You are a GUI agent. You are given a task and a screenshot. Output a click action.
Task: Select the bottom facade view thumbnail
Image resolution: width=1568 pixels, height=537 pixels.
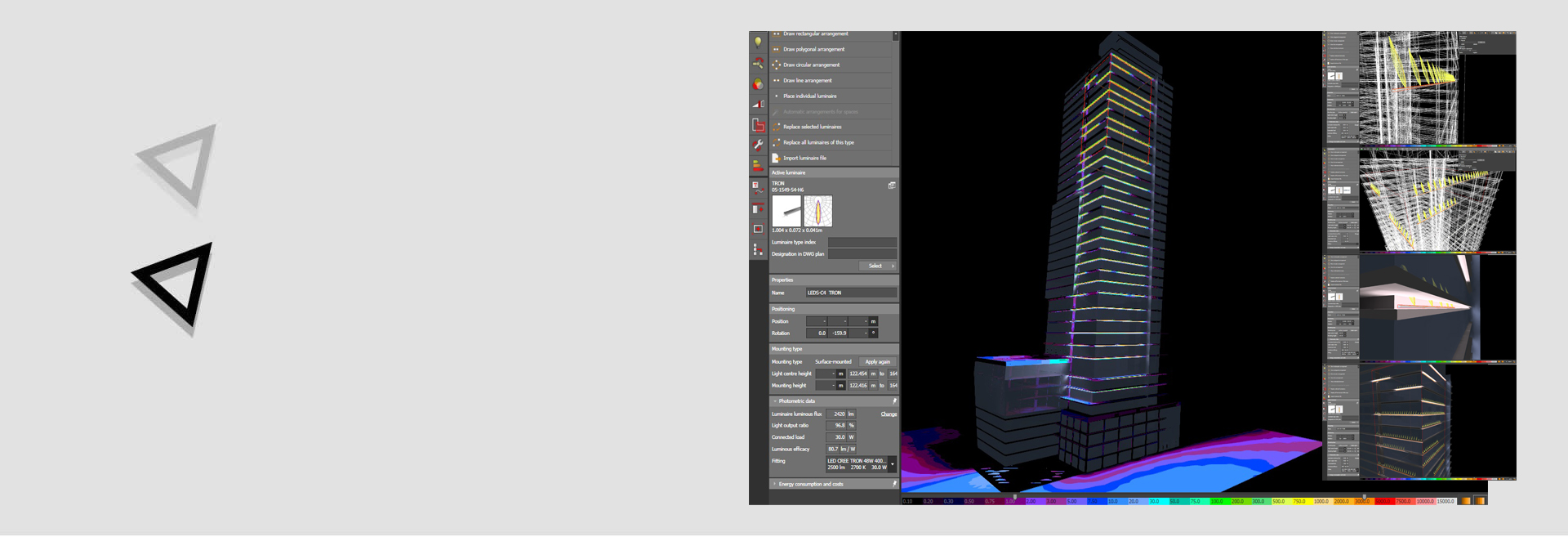[x=1419, y=422]
